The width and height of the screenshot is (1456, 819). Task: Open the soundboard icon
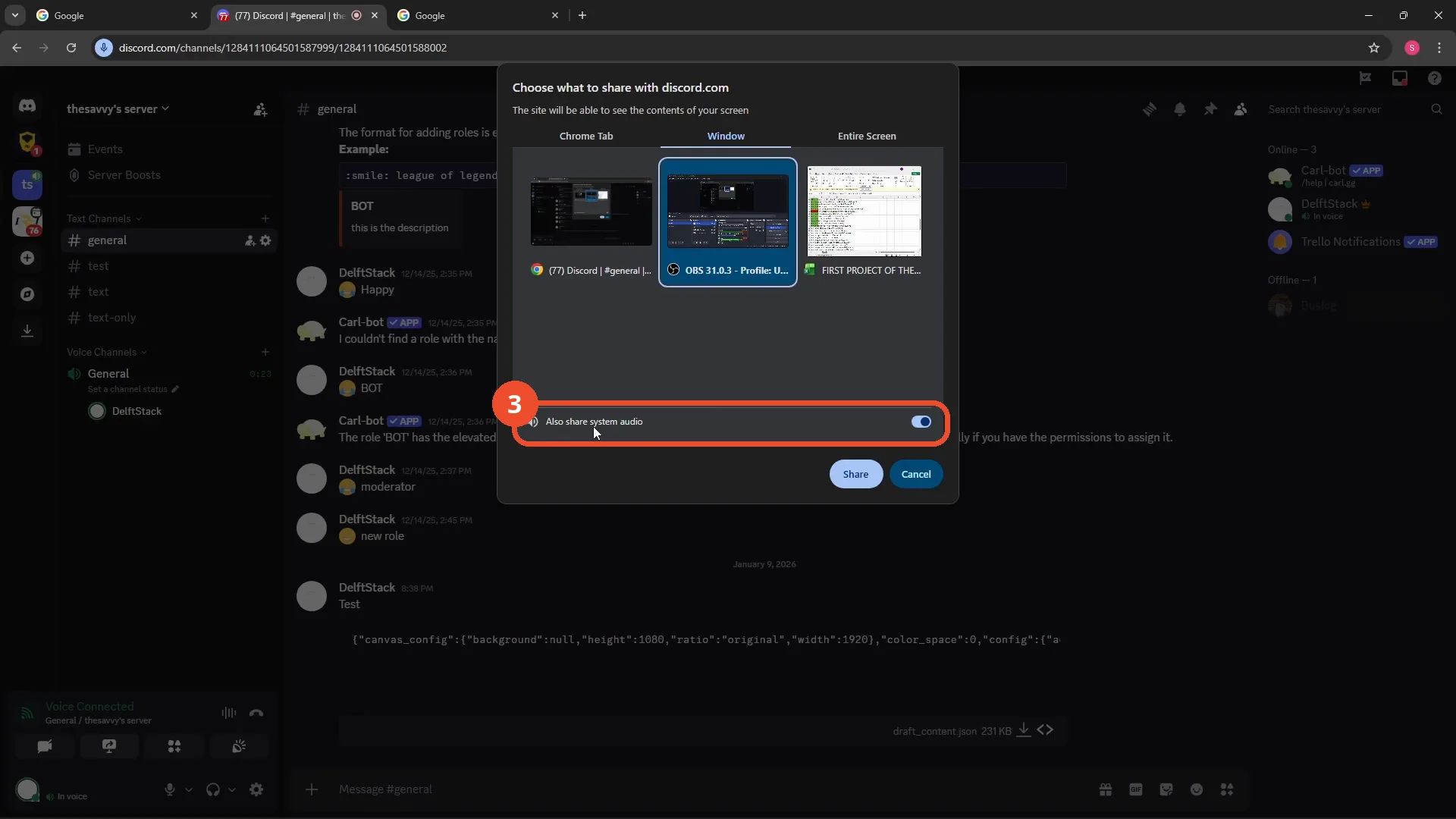[239, 746]
